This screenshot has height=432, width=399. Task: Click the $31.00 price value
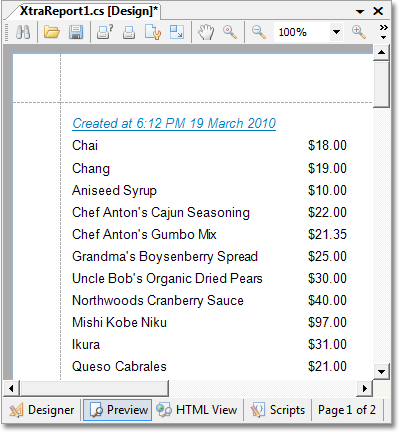pos(327,344)
